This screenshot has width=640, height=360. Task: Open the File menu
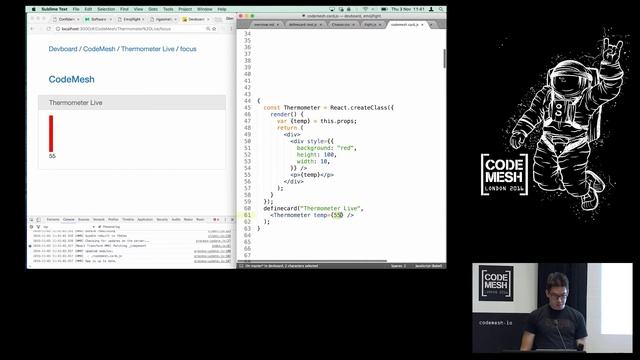pyautogui.click(x=76, y=9)
